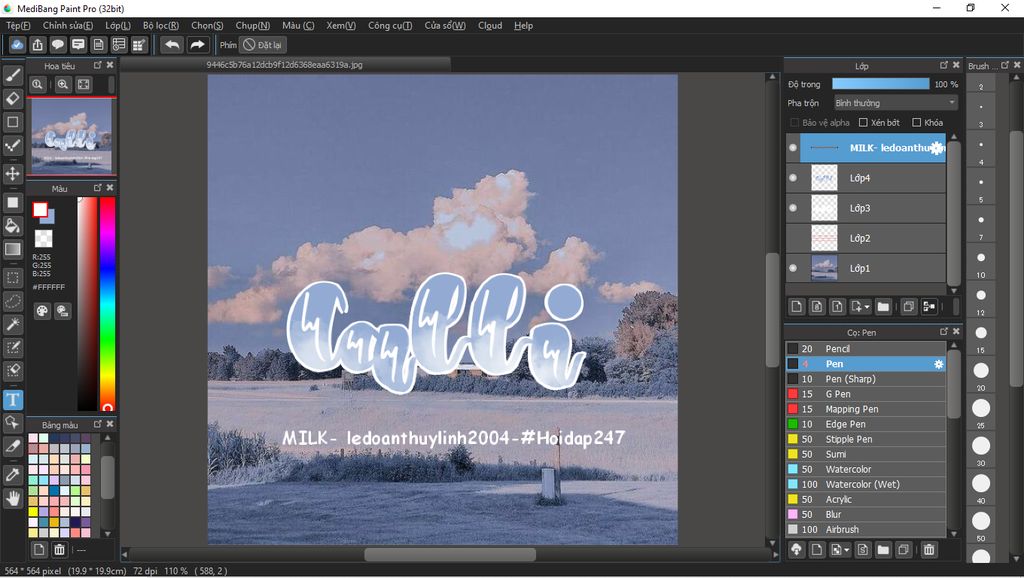The image size is (1024, 578).
Task: Open the Help menu
Action: click(x=523, y=25)
